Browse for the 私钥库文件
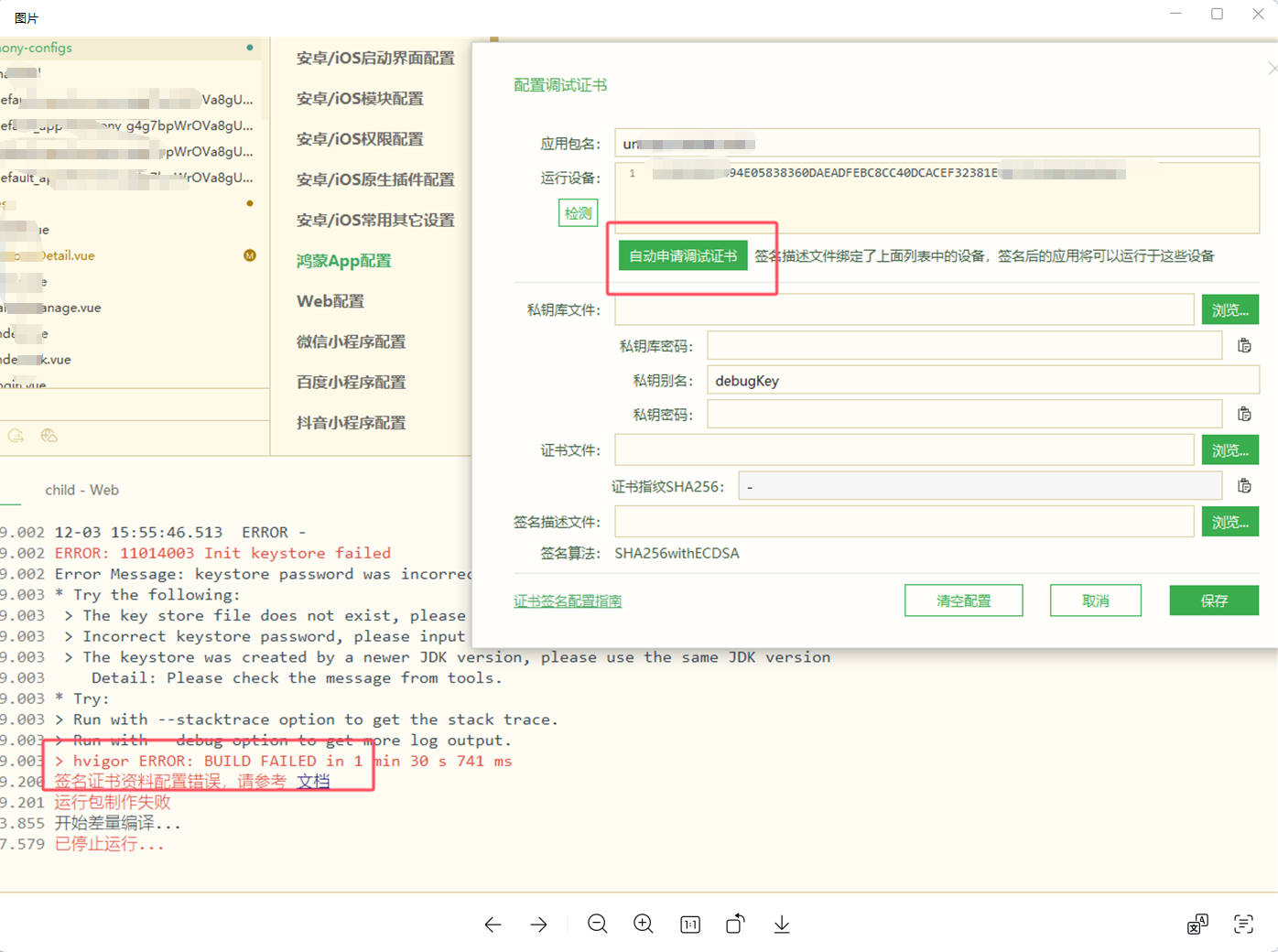Screen dimensions: 1278x952 coord(1229,310)
